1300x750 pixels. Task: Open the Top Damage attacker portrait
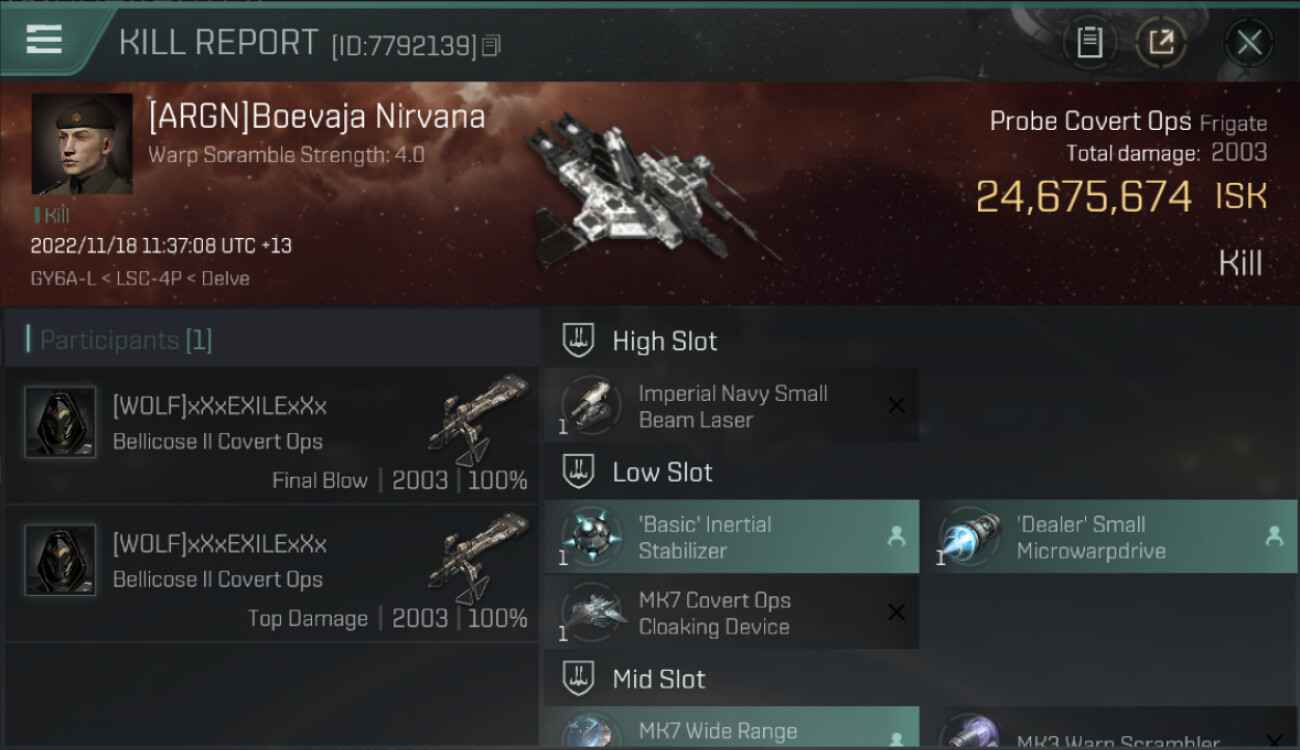pos(60,560)
